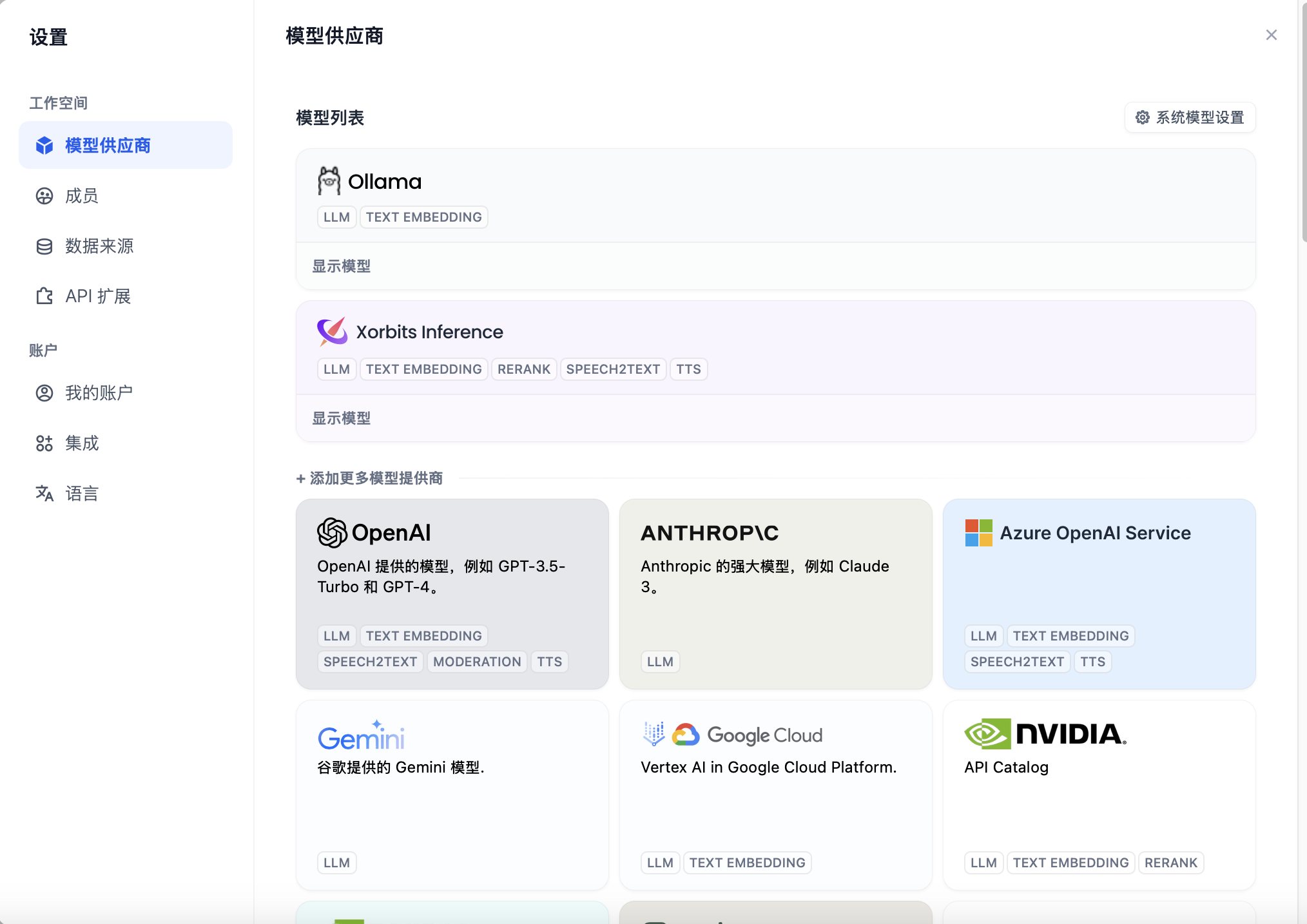Select the Anthropic provider card
Viewport: 1307px width, 924px height.
pyautogui.click(x=775, y=593)
